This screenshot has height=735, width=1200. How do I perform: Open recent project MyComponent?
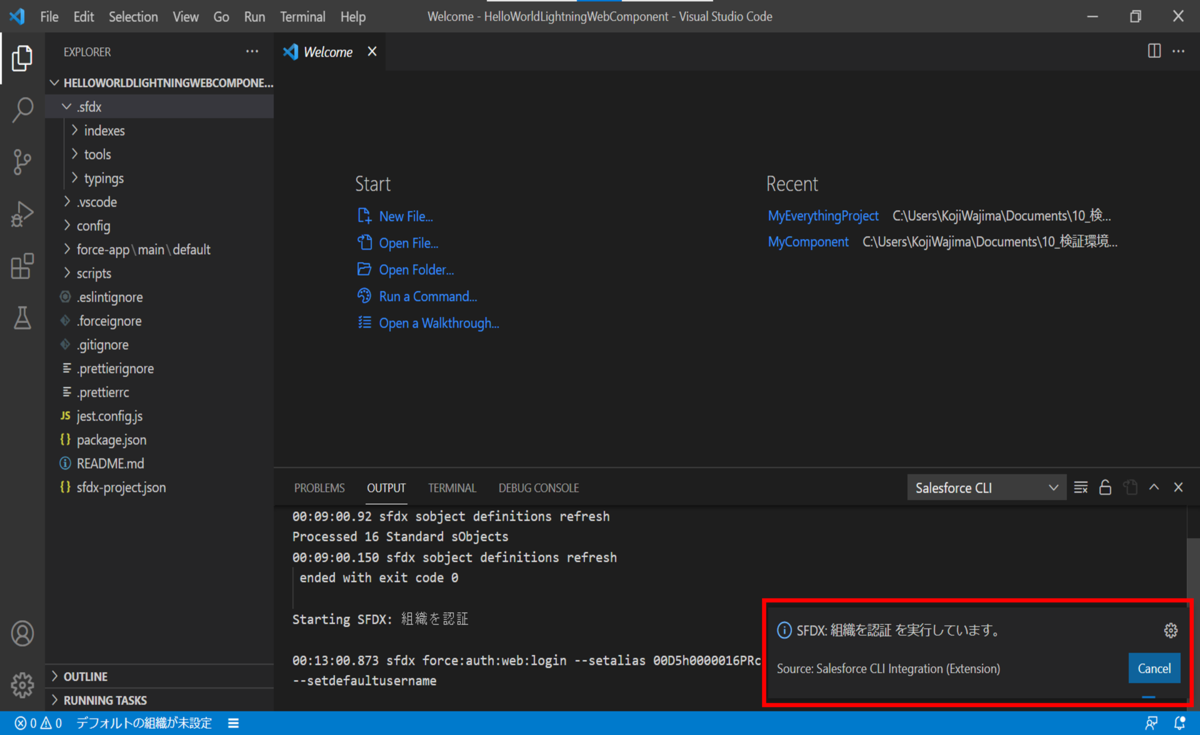coord(808,242)
